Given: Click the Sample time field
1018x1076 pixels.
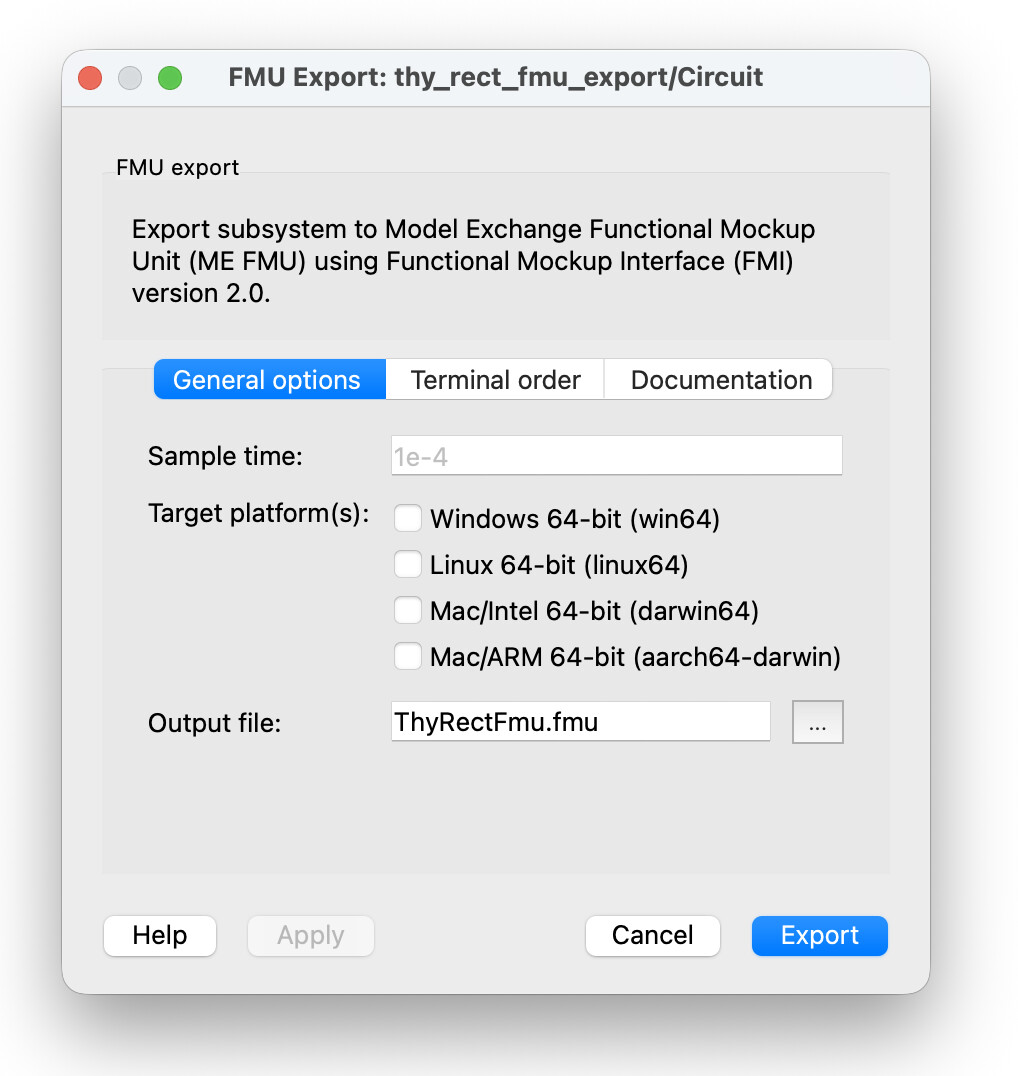Looking at the screenshot, I should pos(616,456).
